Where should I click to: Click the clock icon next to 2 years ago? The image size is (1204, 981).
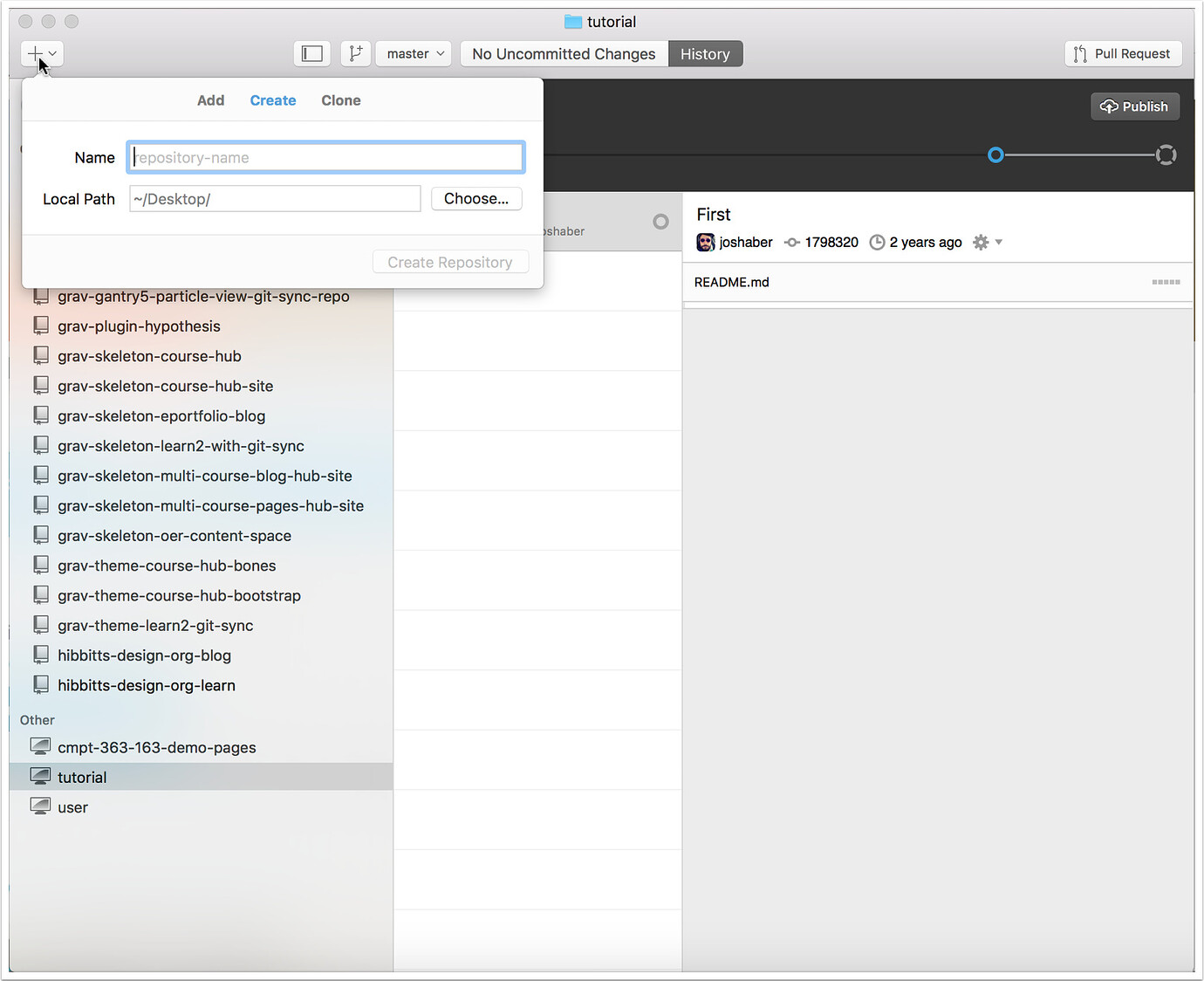click(x=876, y=242)
